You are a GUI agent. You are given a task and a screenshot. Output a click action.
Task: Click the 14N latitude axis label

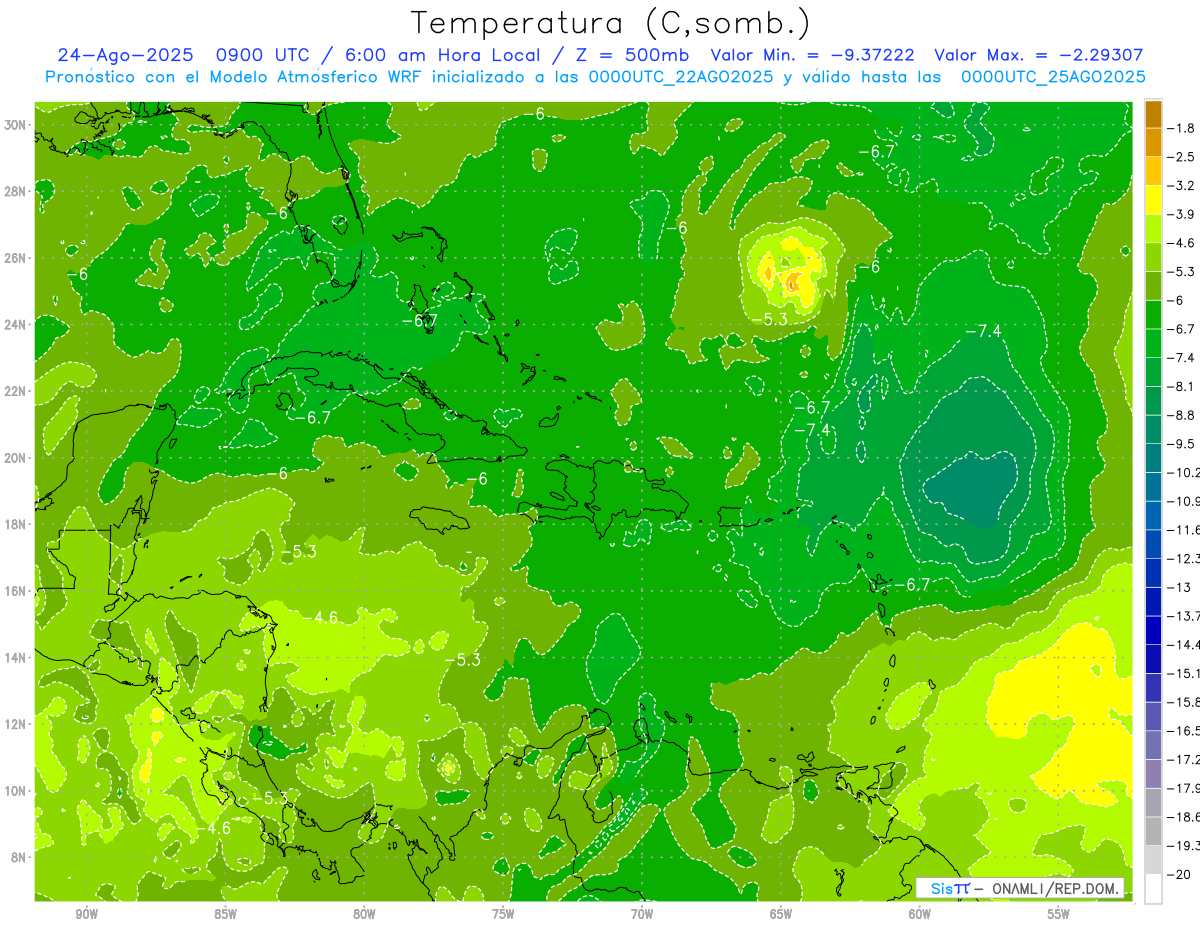click(x=16, y=657)
